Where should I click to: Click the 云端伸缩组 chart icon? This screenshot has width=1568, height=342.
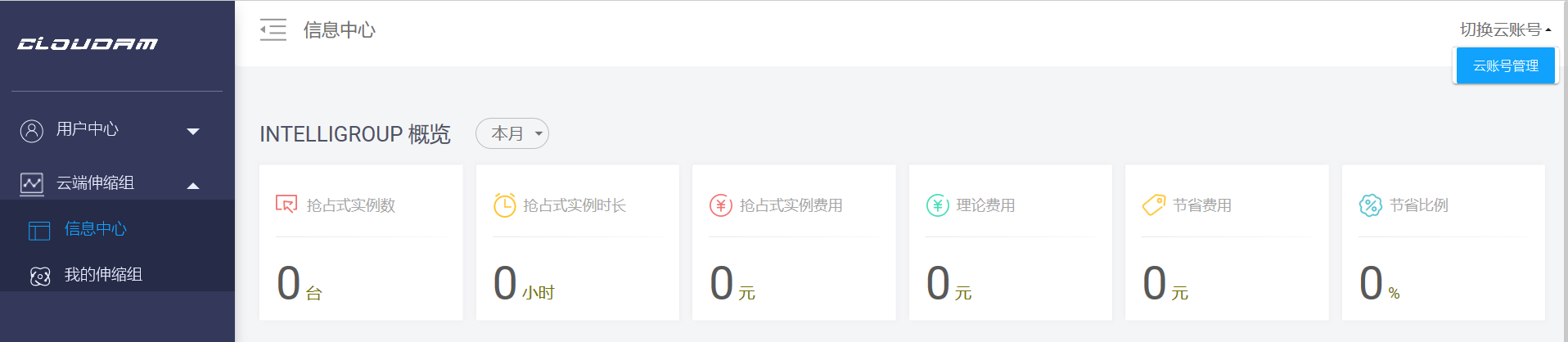click(32, 184)
